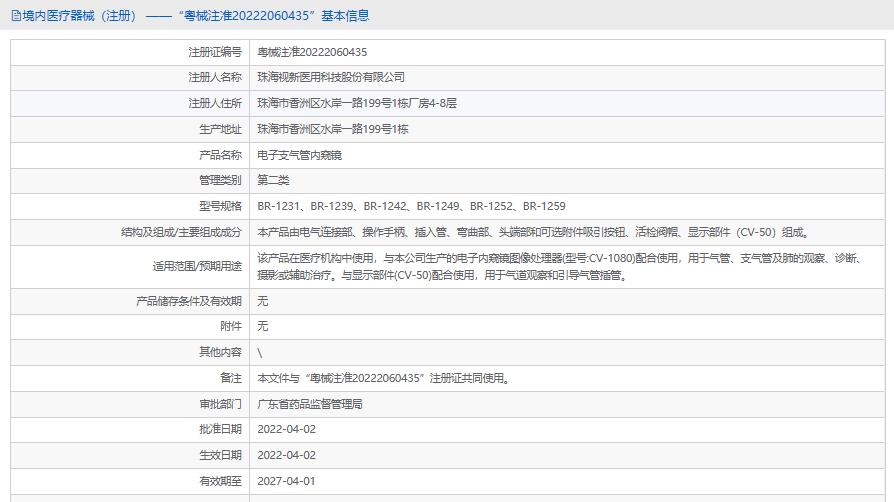
Task: Select approving department 广东省药品监督管理局
Action: [310, 404]
